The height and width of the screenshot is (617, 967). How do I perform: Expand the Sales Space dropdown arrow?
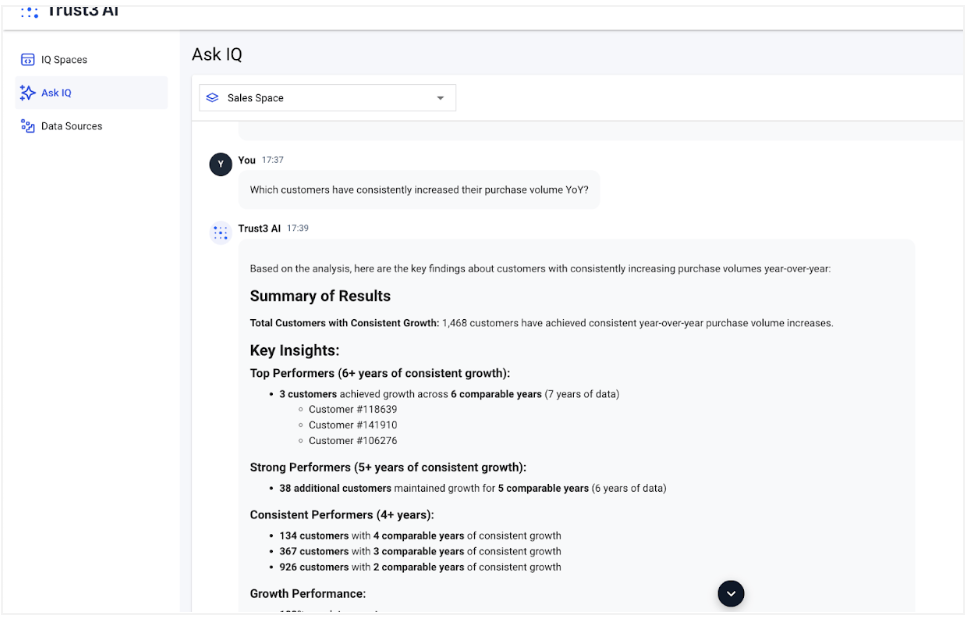pyautogui.click(x=440, y=98)
